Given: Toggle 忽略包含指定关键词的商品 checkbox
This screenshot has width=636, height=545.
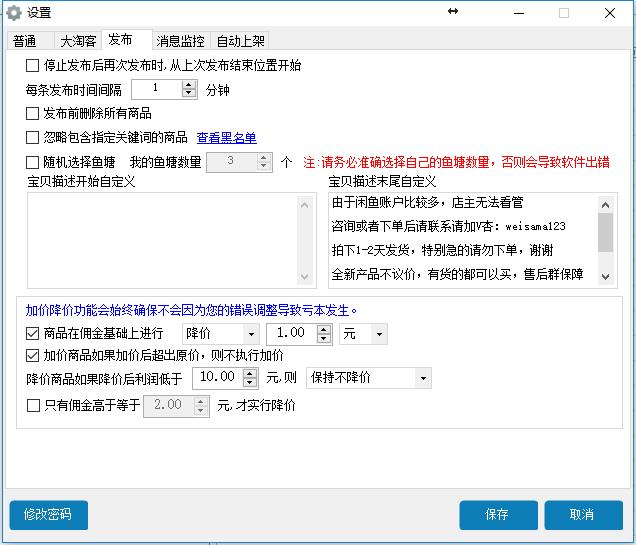Looking at the screenshot, I should [x=33, y=138].
